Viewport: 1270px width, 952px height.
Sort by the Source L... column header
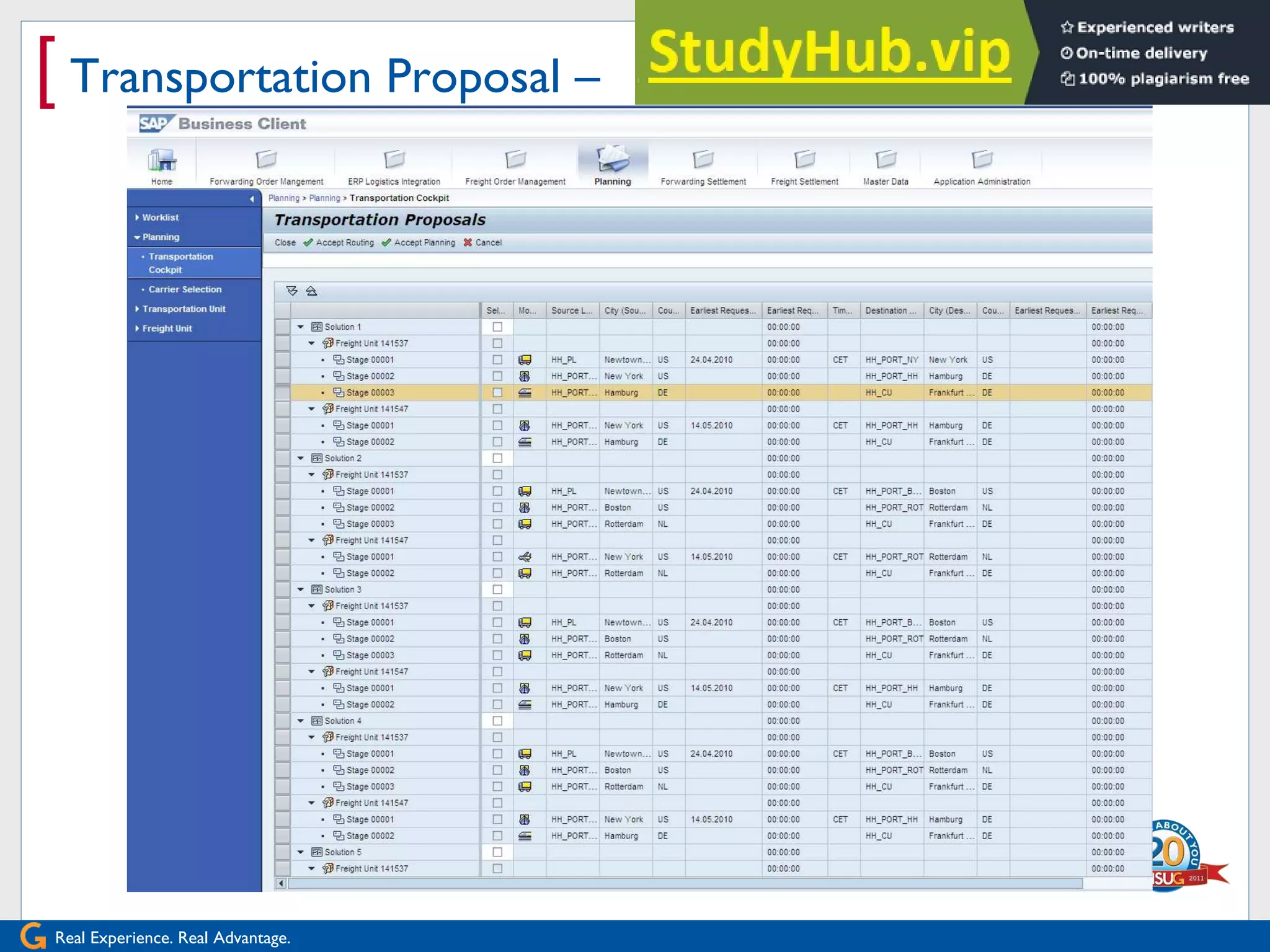[x=572, y=311]
